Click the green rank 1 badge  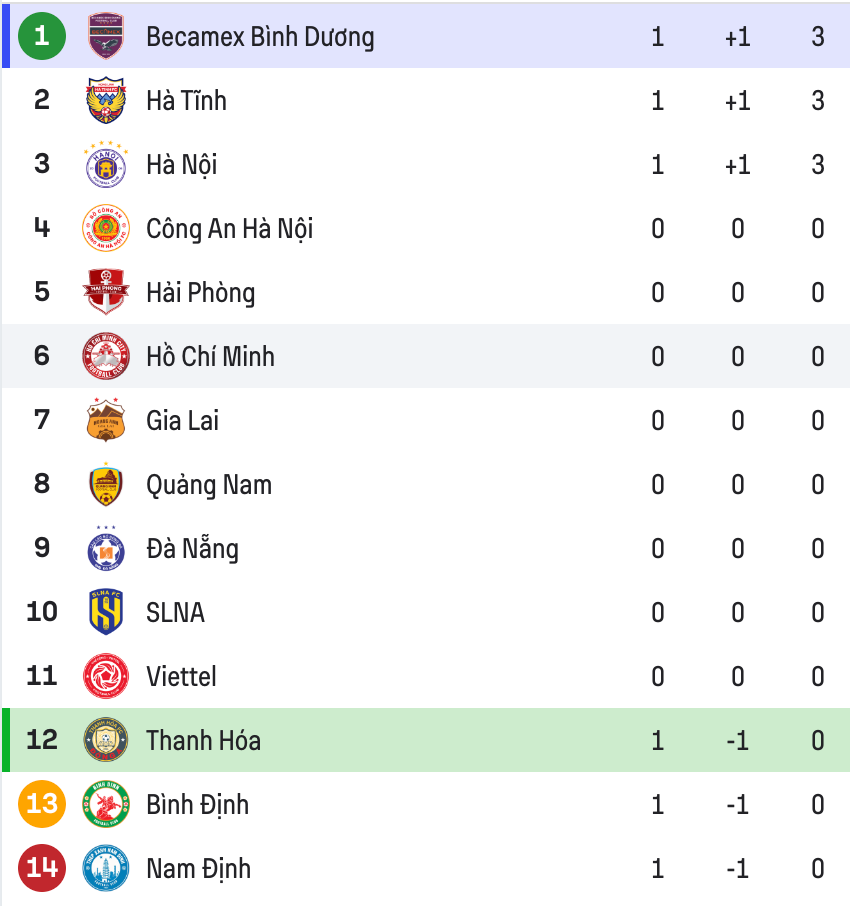pyautogui.click(x=42, y=36)
